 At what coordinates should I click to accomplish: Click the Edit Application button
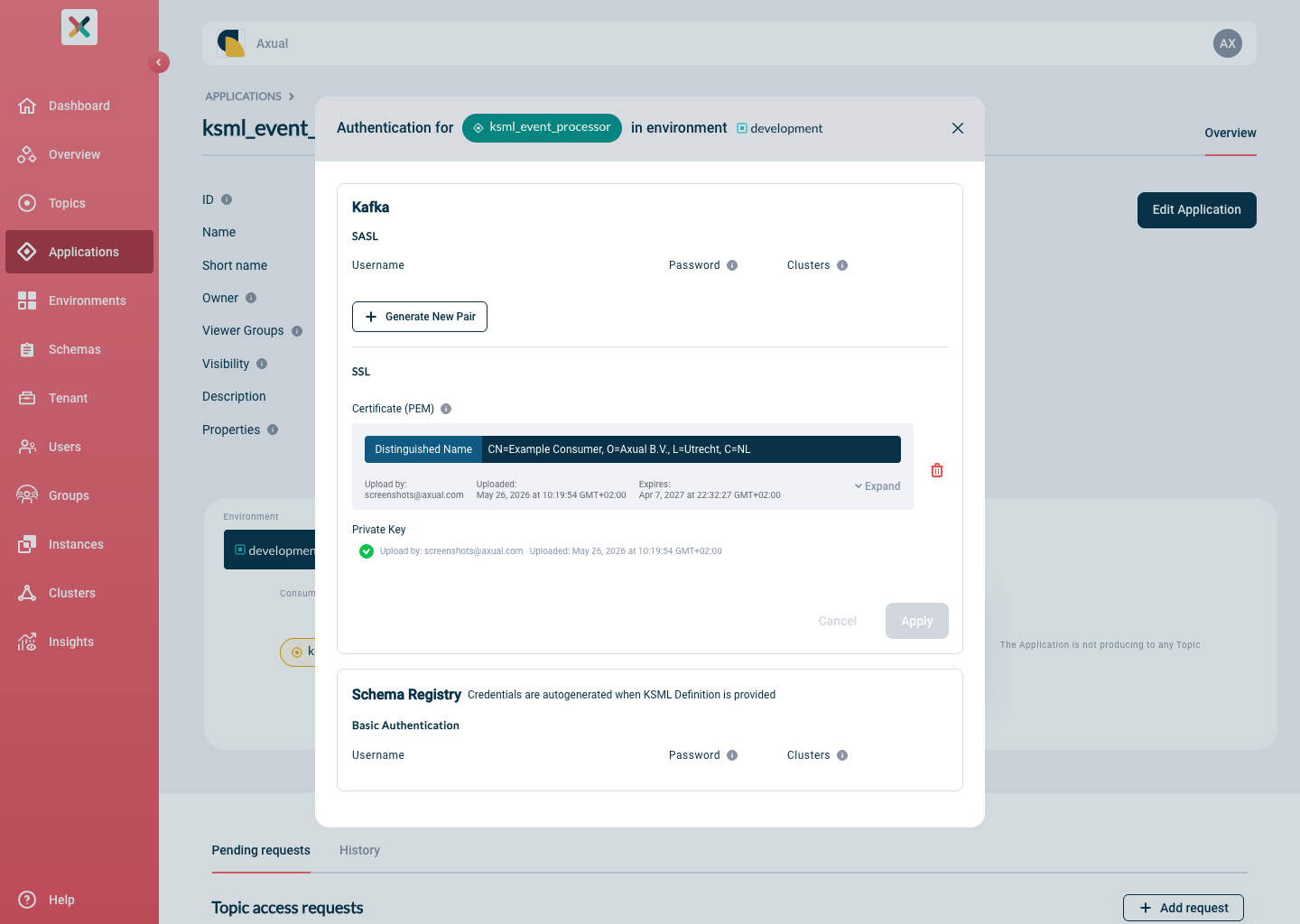click(1197, 210)
